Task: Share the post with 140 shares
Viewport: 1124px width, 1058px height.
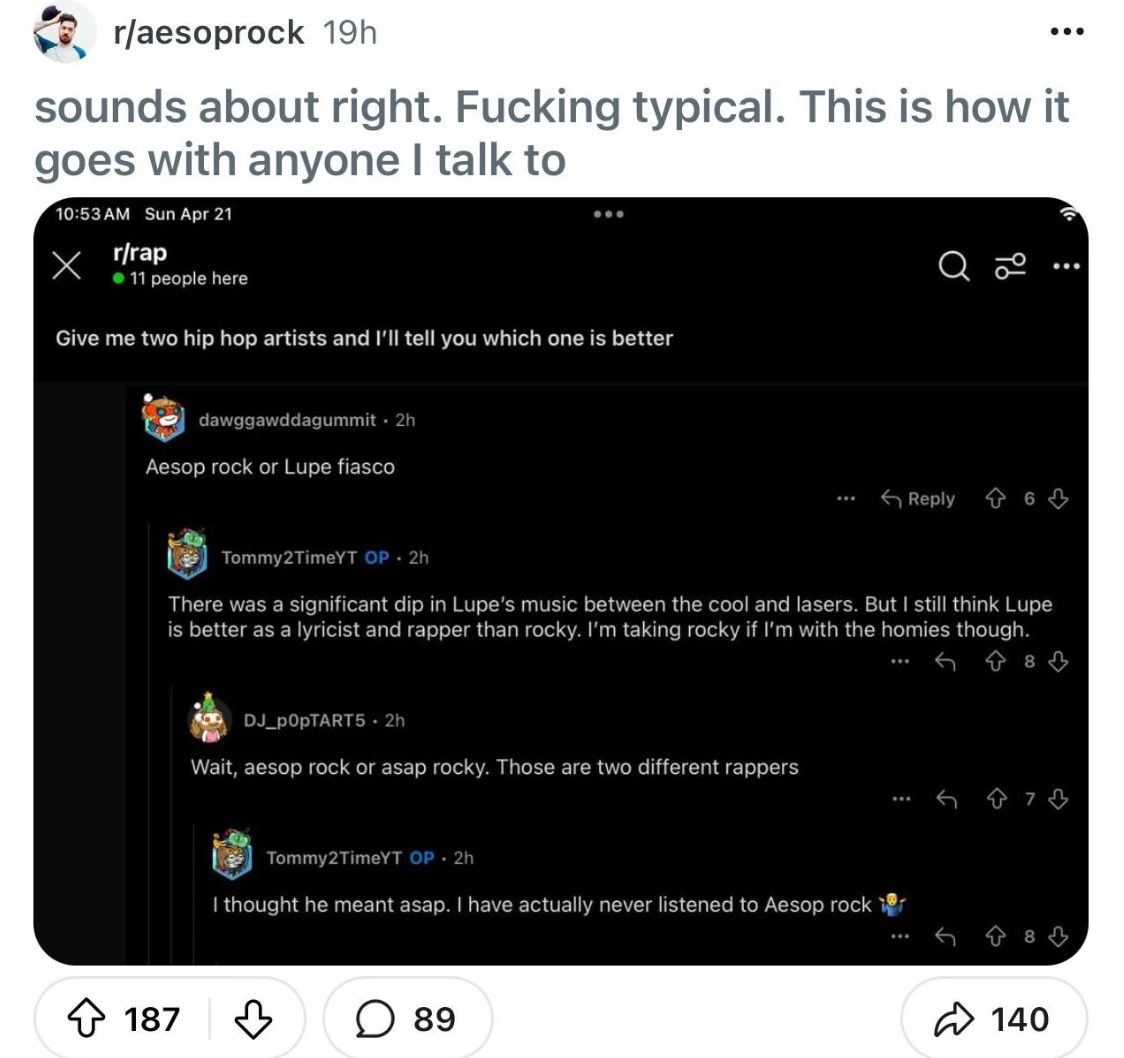Action: (994, 1019)
